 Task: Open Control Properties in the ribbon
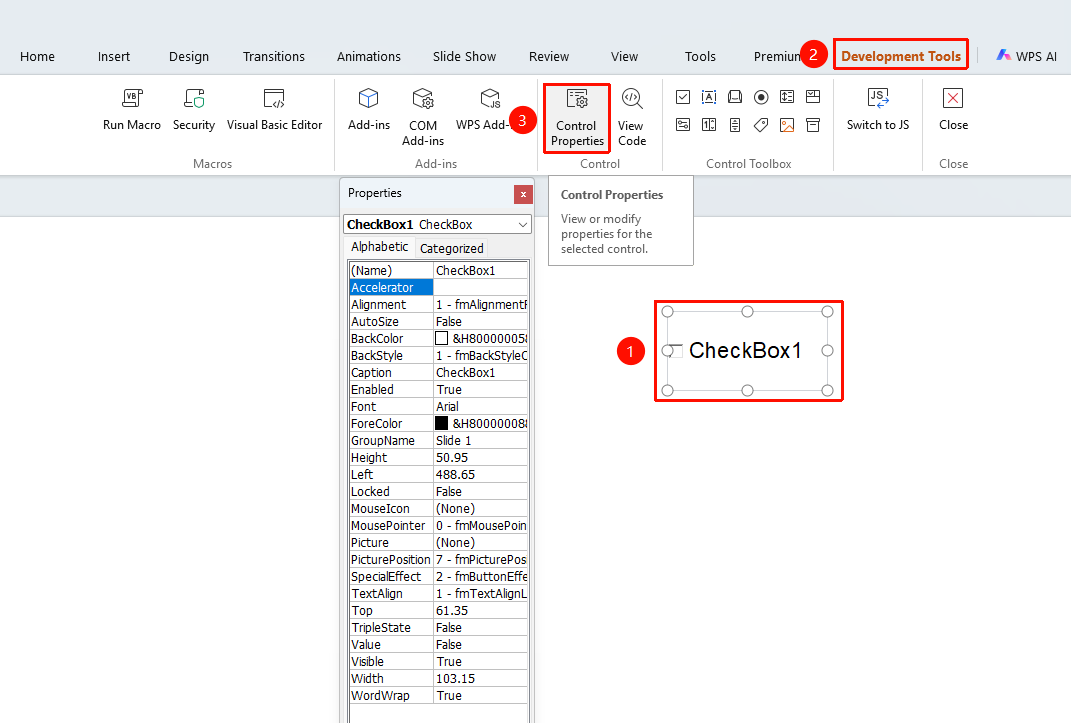point(577,118)
